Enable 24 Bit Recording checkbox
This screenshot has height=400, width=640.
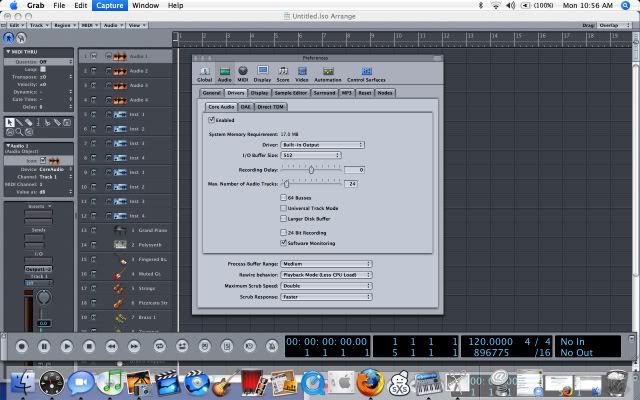click(x=283, y=233)
